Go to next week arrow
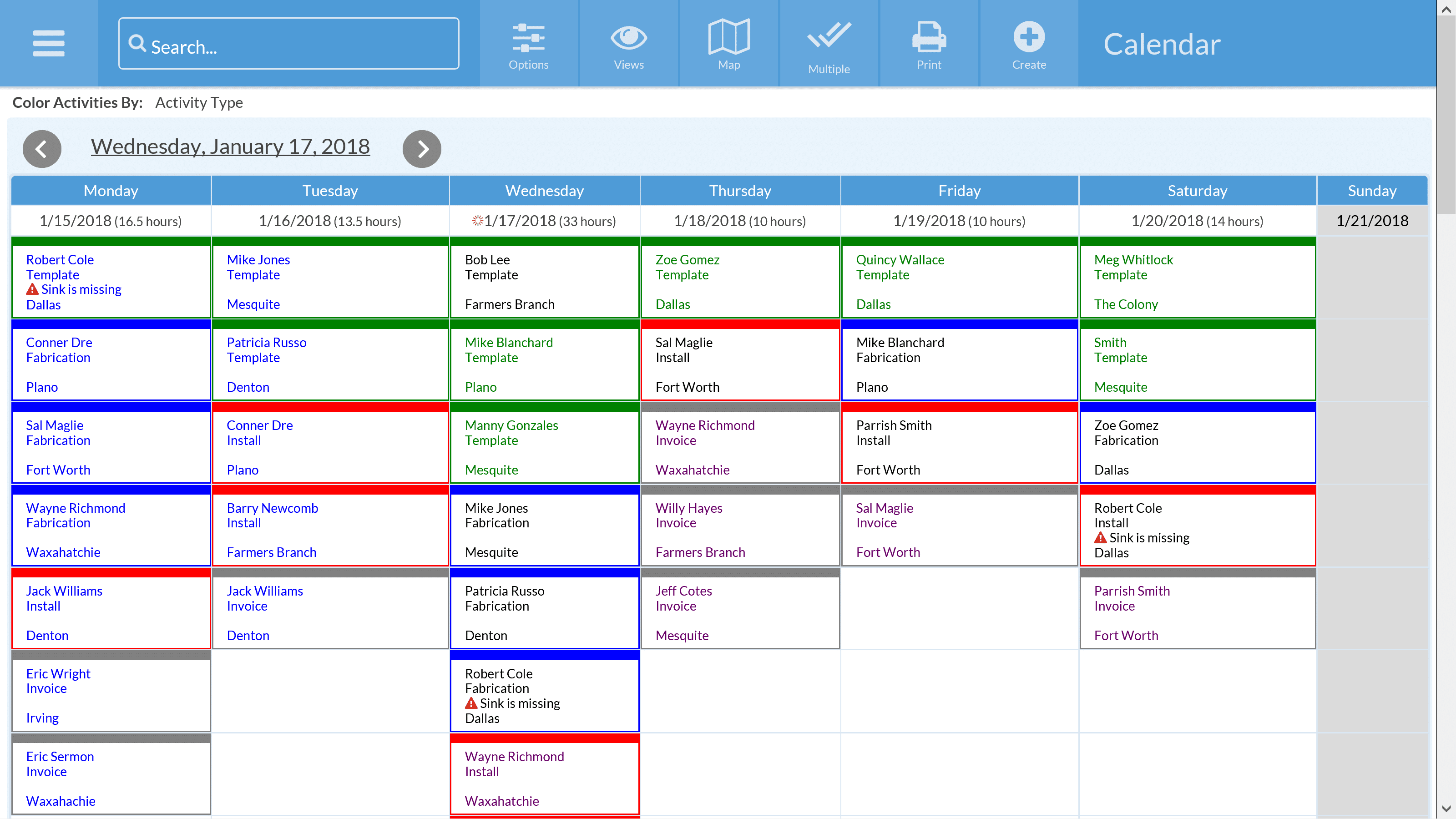 tap(422, 149)
